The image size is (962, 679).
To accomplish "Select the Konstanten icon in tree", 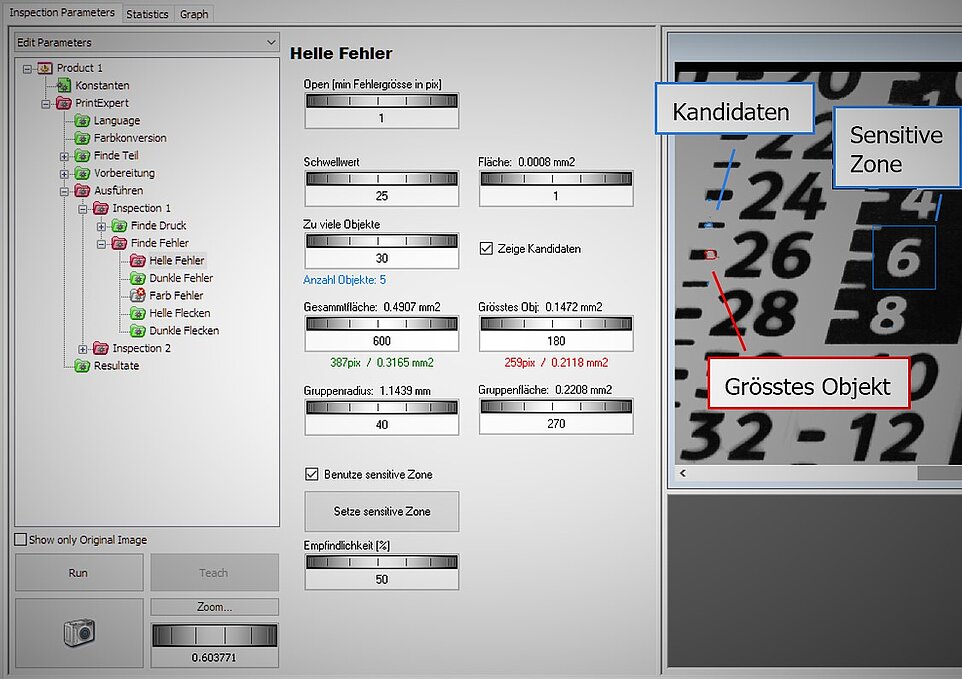I will click(64, 86).
